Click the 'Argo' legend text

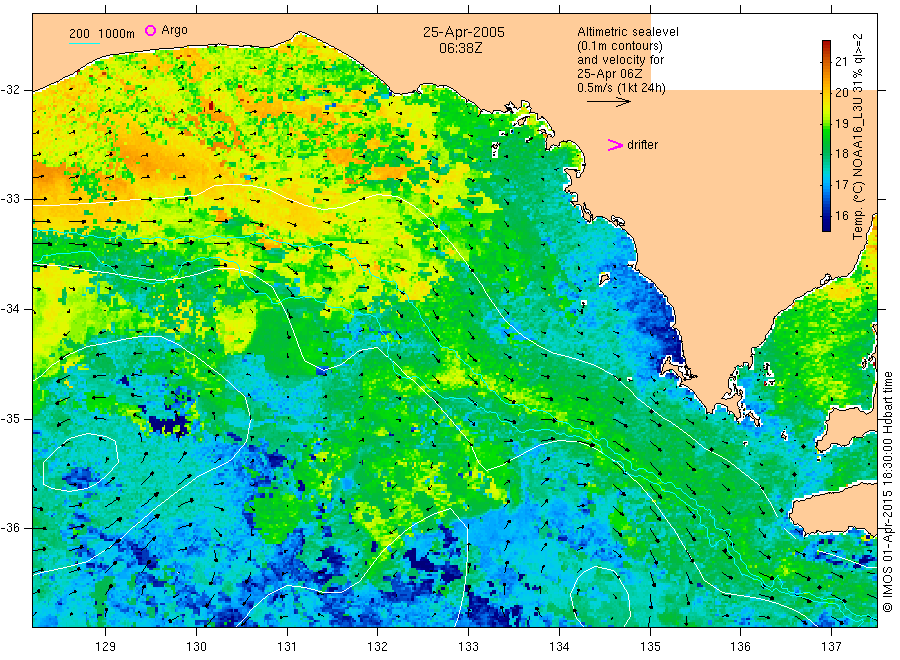(x=174, y=30)
